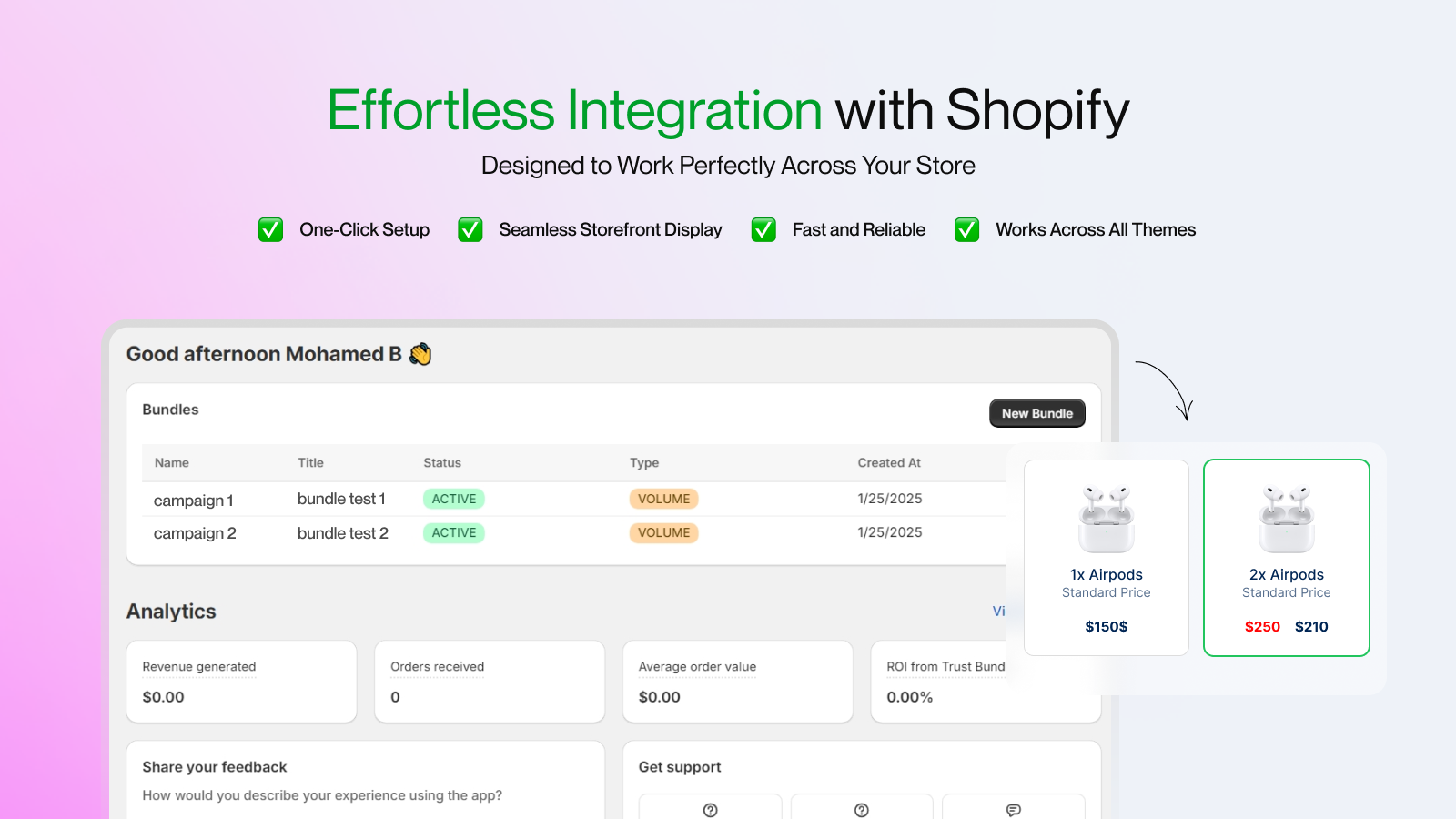The height and width of the screenshot is (819, 1456).
Task: Click the checkmark icon beside Fast and Reliable
Action: [763, 230]
